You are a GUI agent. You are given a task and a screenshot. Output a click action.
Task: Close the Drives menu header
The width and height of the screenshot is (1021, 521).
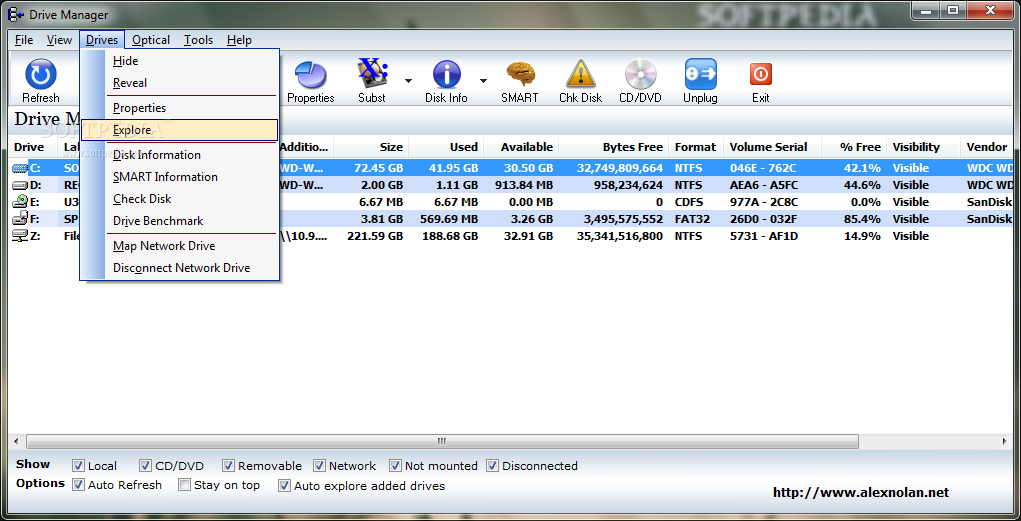coord(102,40)
